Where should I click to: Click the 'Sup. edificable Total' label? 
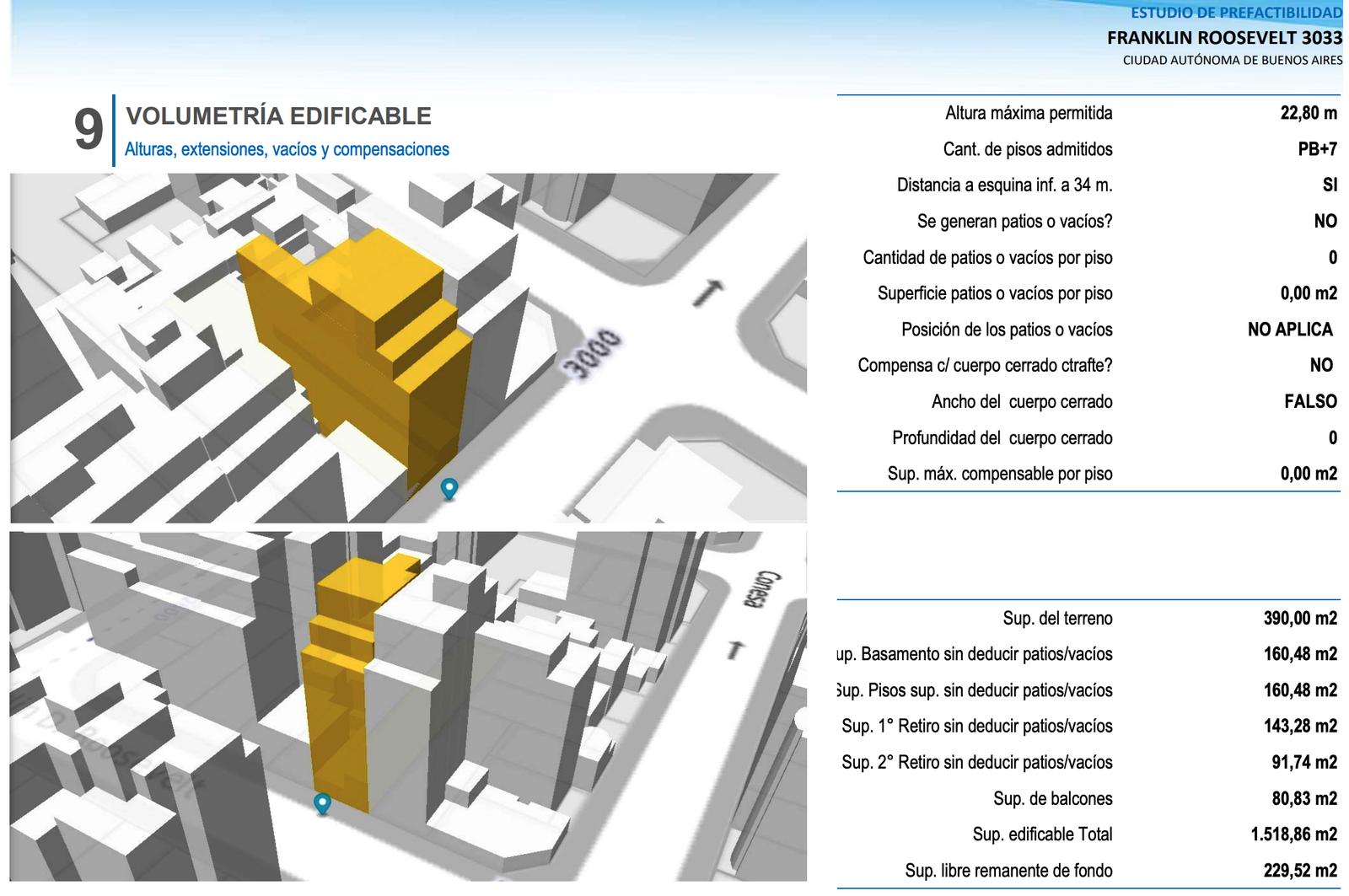click(1042, 834)
